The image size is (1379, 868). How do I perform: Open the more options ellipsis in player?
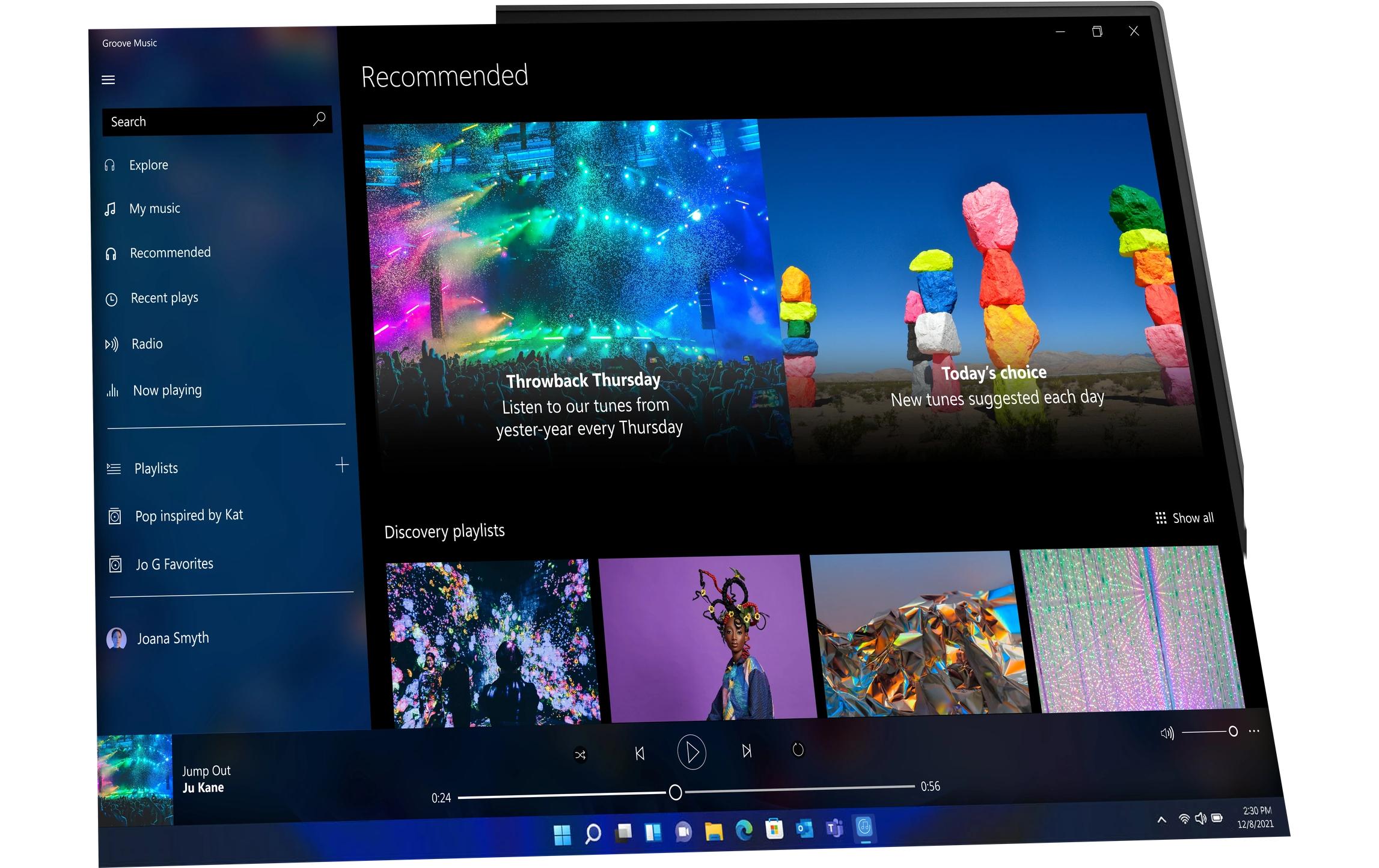pos(1254,732)
